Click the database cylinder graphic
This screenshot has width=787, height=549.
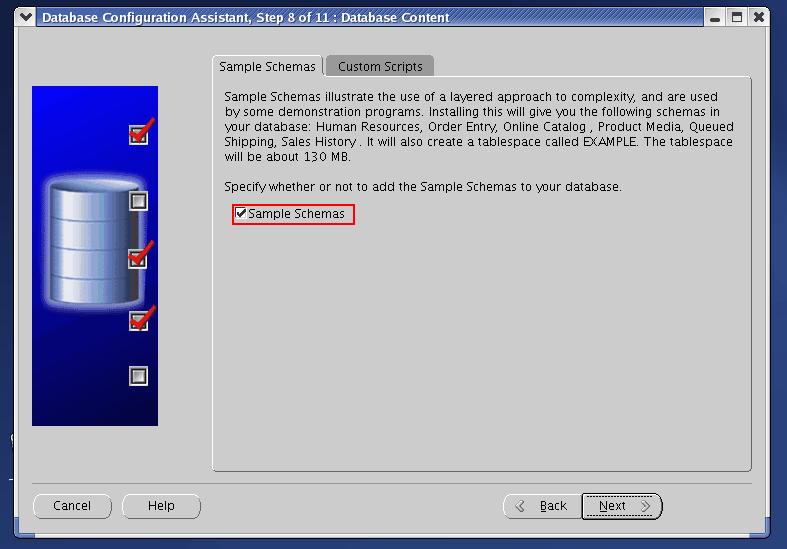click(92, 243)
